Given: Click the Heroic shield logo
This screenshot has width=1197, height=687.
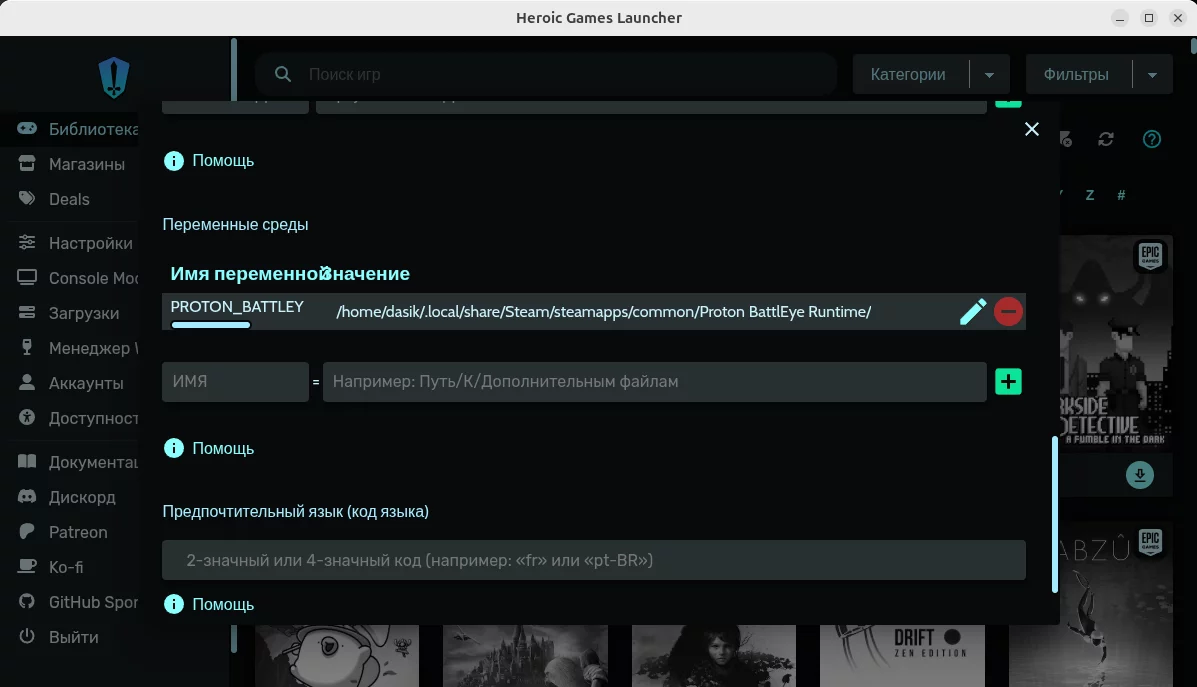Looking at the screenshot, I should click(114, 78).
